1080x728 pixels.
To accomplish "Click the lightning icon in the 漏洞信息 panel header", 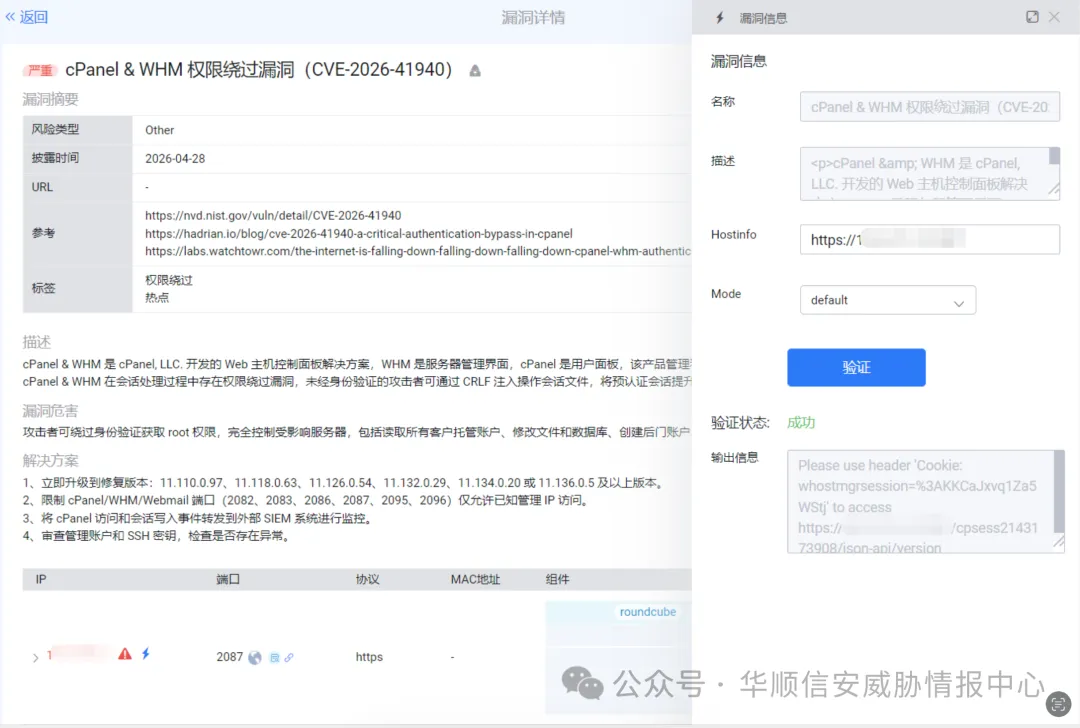I will (x=720, y=18).
